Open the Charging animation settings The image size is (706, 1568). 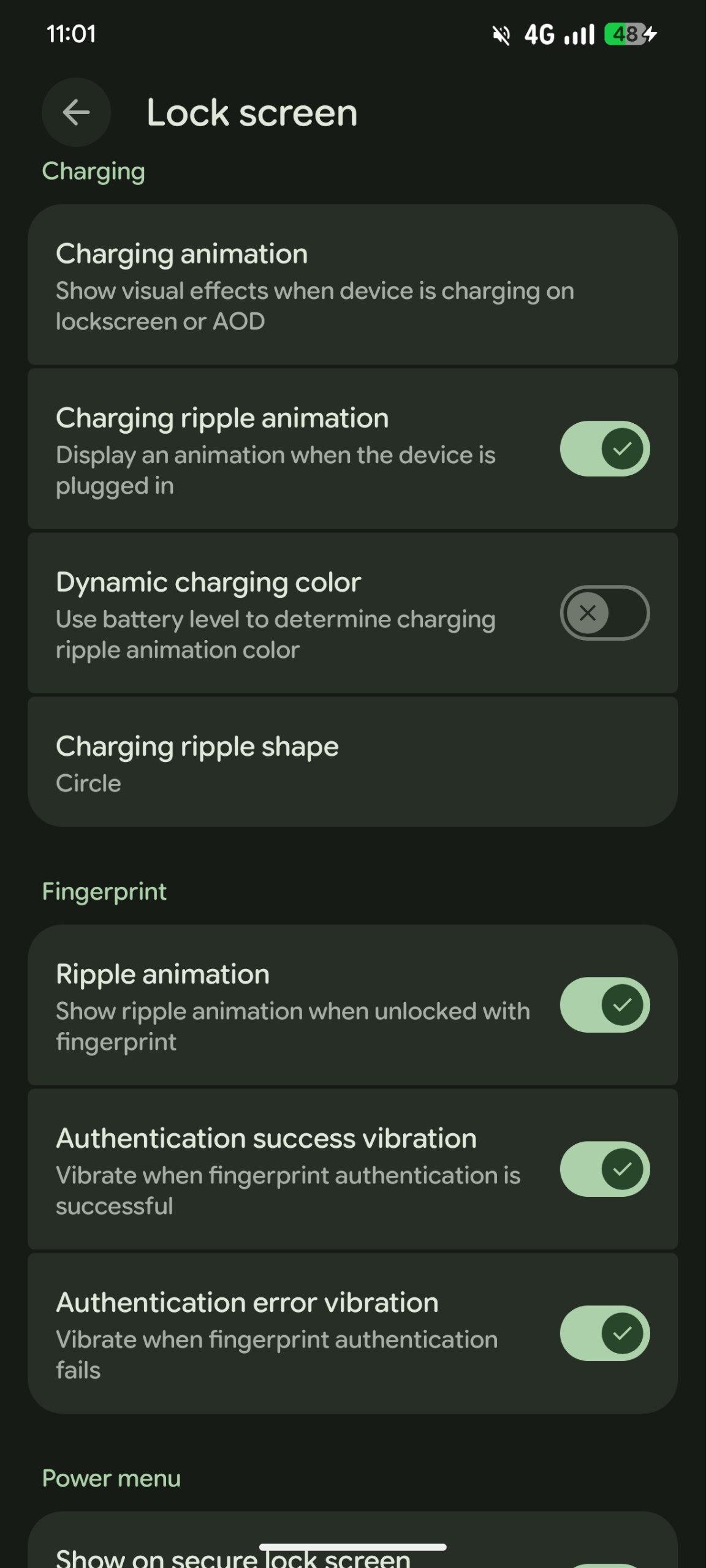click(352, 285)
